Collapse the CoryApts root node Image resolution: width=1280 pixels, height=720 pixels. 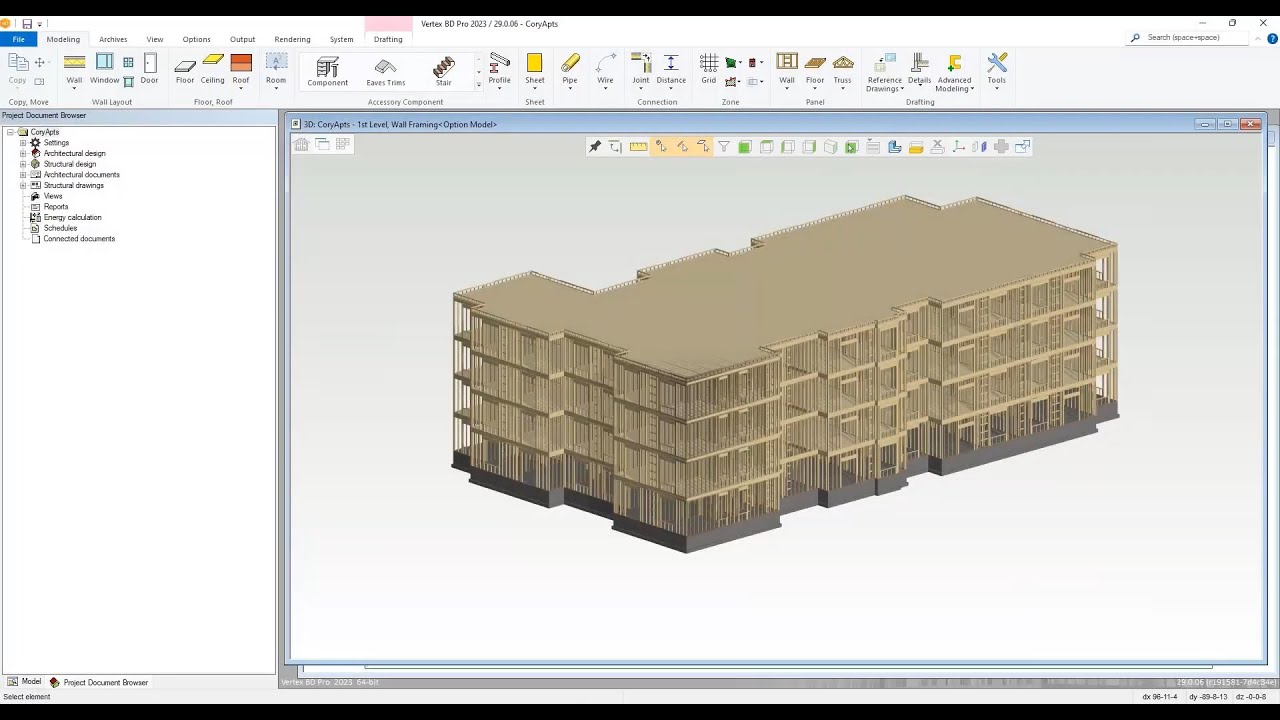tap(10, 132)
